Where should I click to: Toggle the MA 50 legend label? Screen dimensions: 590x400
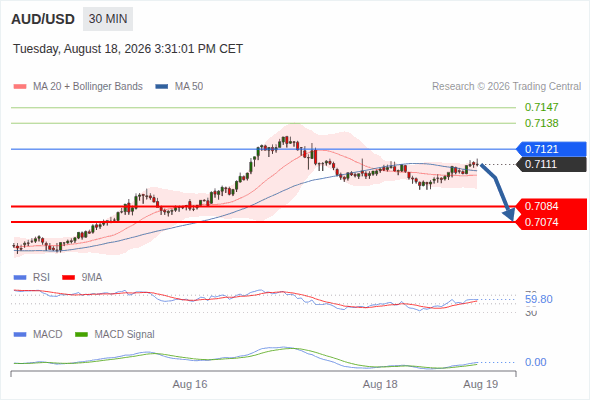click(189, 87)
